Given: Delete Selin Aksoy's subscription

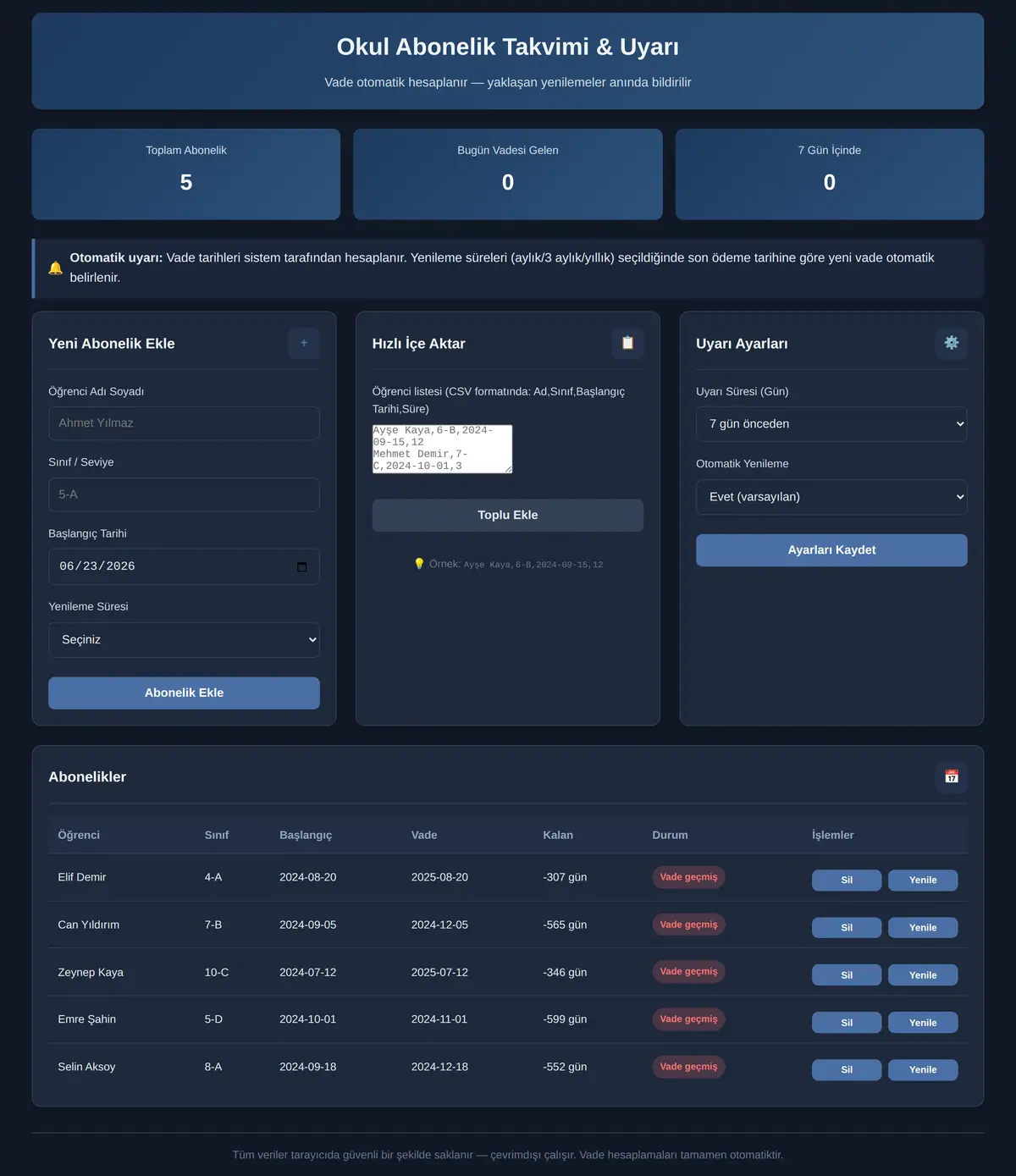Looking at the screenshot, I should click(x=847, y=1070).
